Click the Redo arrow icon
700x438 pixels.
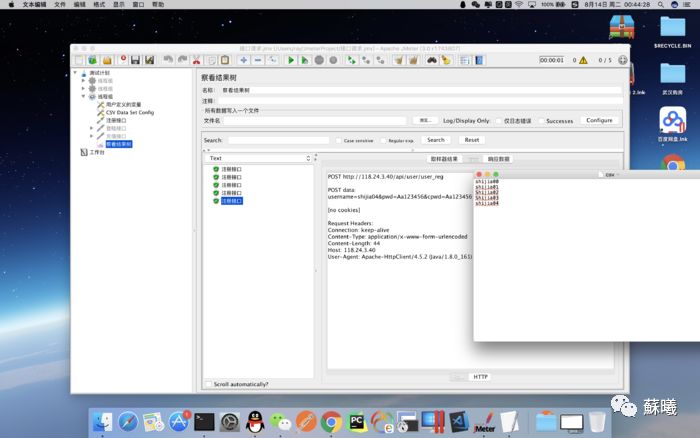[x=182, y=60]
